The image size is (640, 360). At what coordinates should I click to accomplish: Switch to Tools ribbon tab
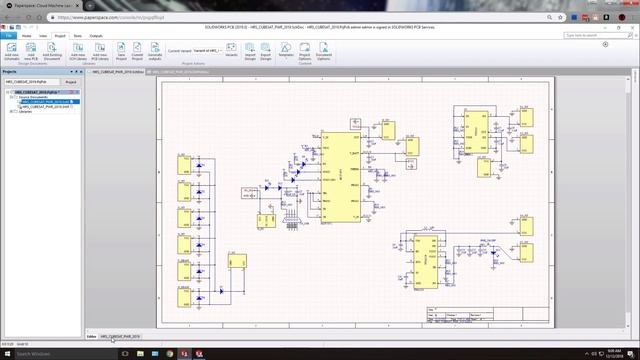78,36
